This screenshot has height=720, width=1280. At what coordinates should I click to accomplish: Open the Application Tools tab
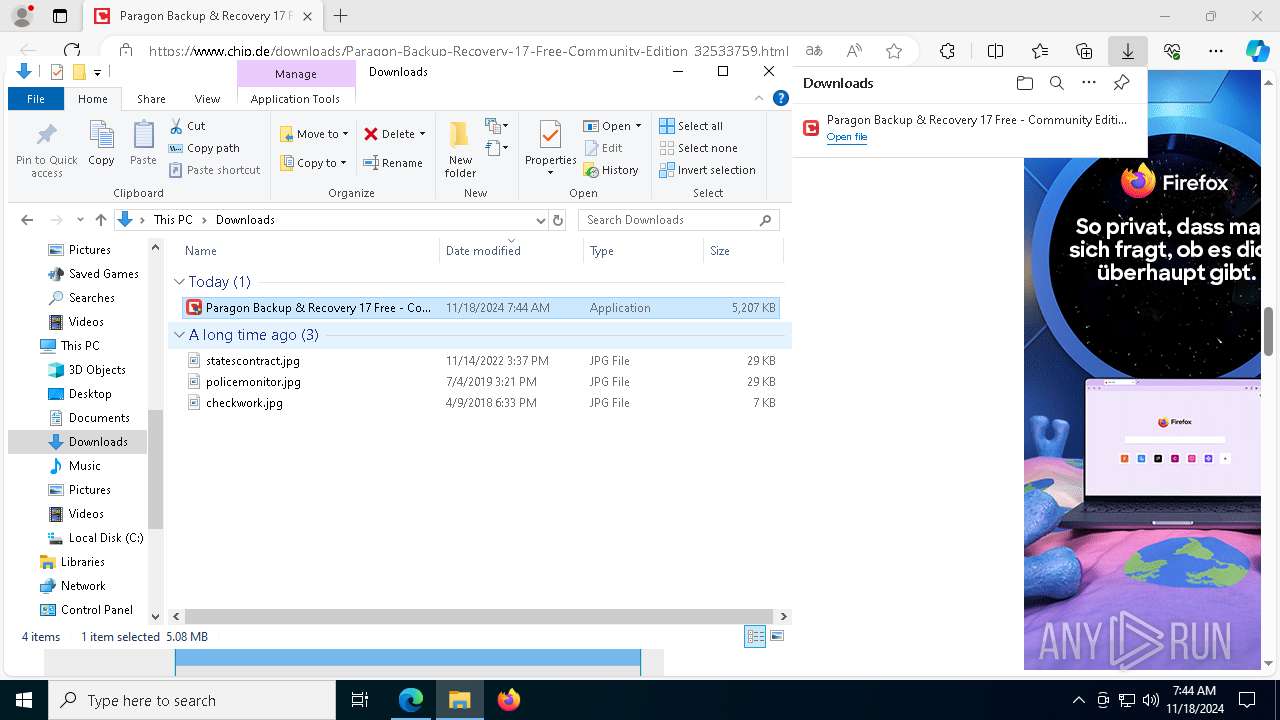click(x=295, y=99)
